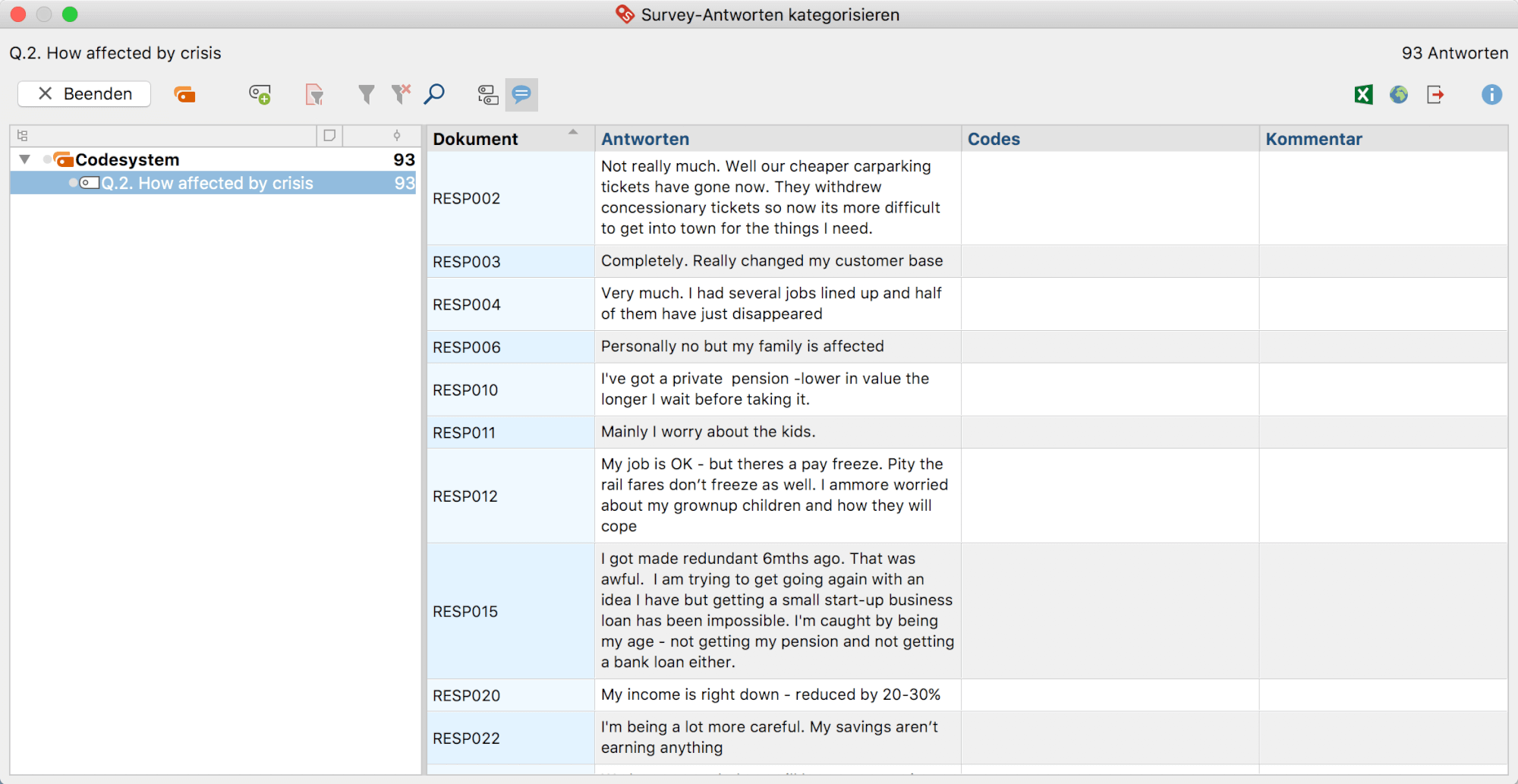
Task: Open search with the magnifying glass icon
Action: tap(434, 94)
